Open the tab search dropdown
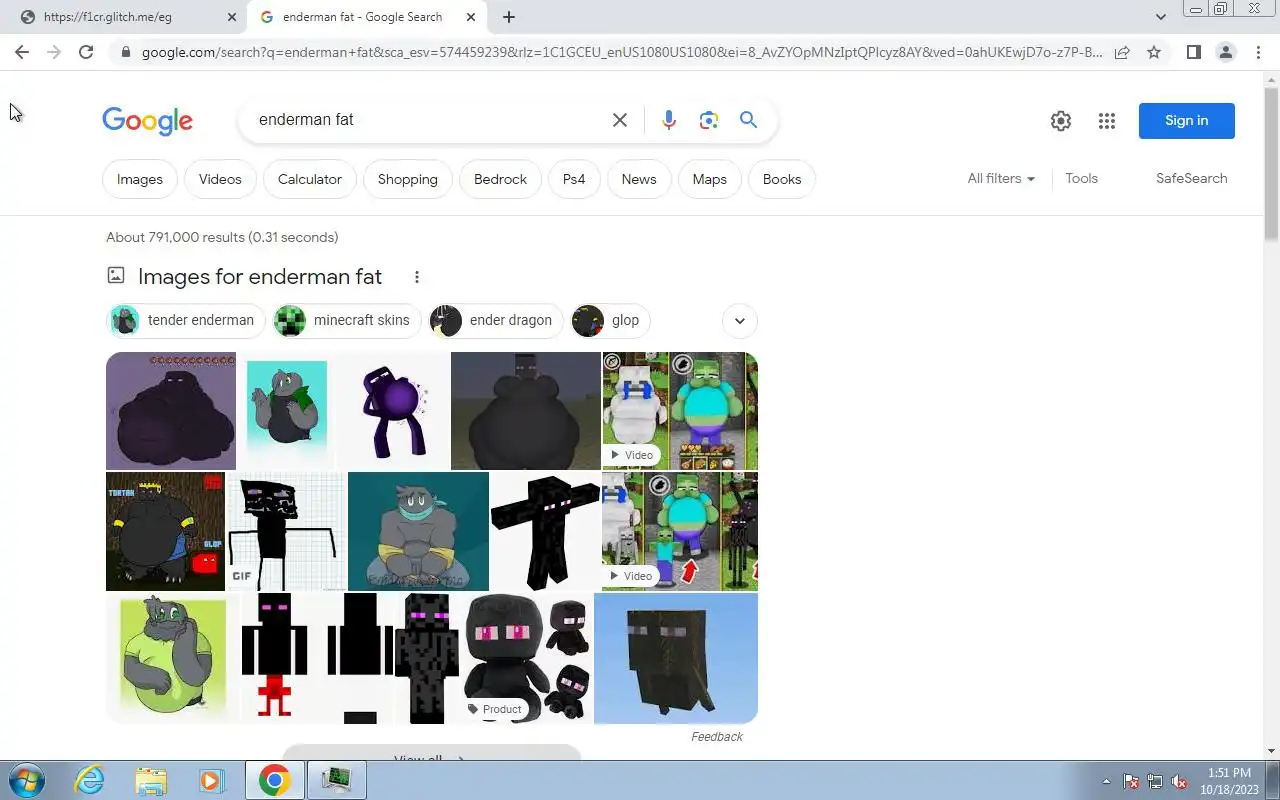1280x800 pixels. tap(1160, 17)
